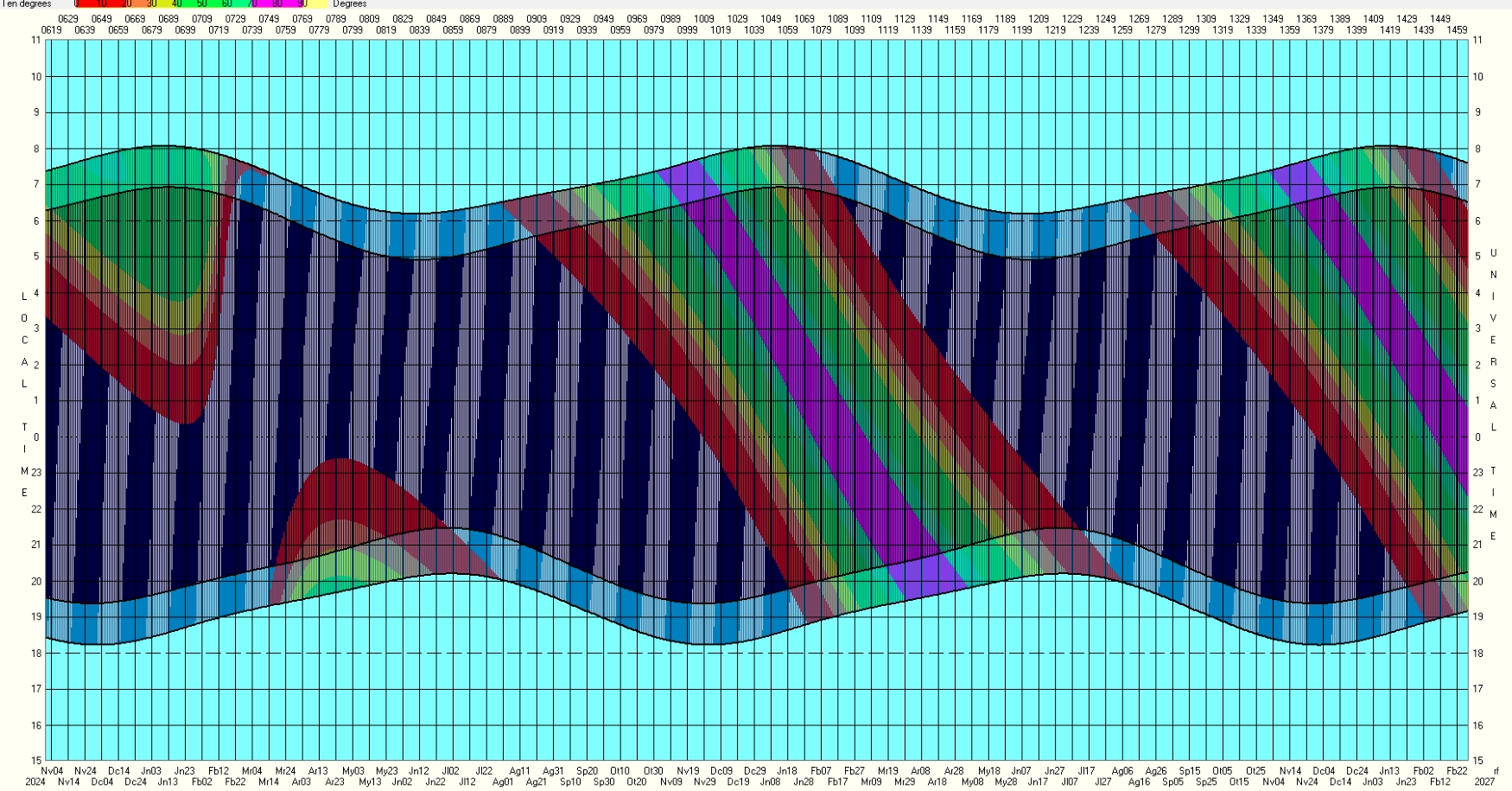Click the Jl02 date on the bottom axis
The image size is (1512, 791).
tap(451, 771)
